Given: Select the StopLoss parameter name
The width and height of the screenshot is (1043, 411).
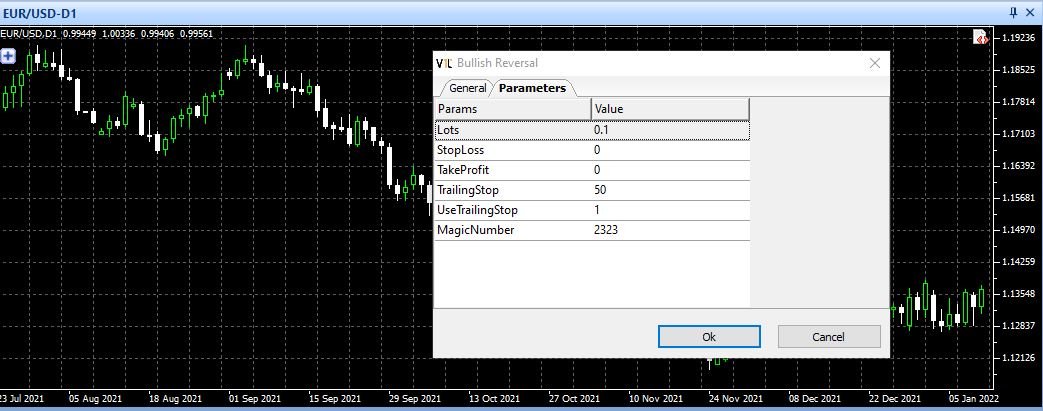Looking at the screenshot, I should pos(461,150).
